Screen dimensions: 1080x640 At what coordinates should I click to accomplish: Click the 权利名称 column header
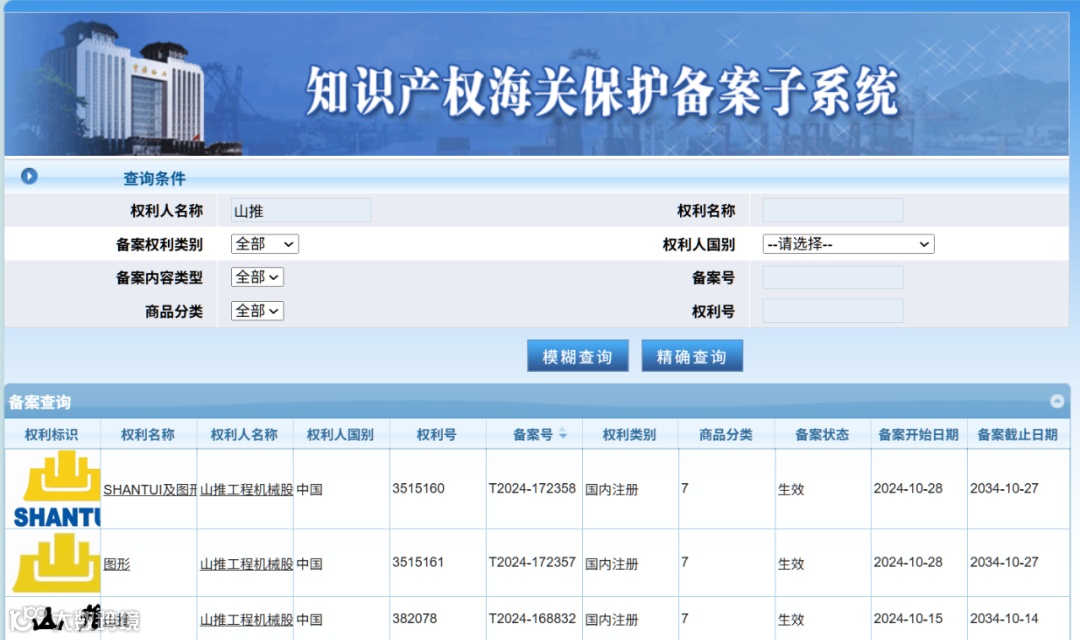[x=147, y=434]
